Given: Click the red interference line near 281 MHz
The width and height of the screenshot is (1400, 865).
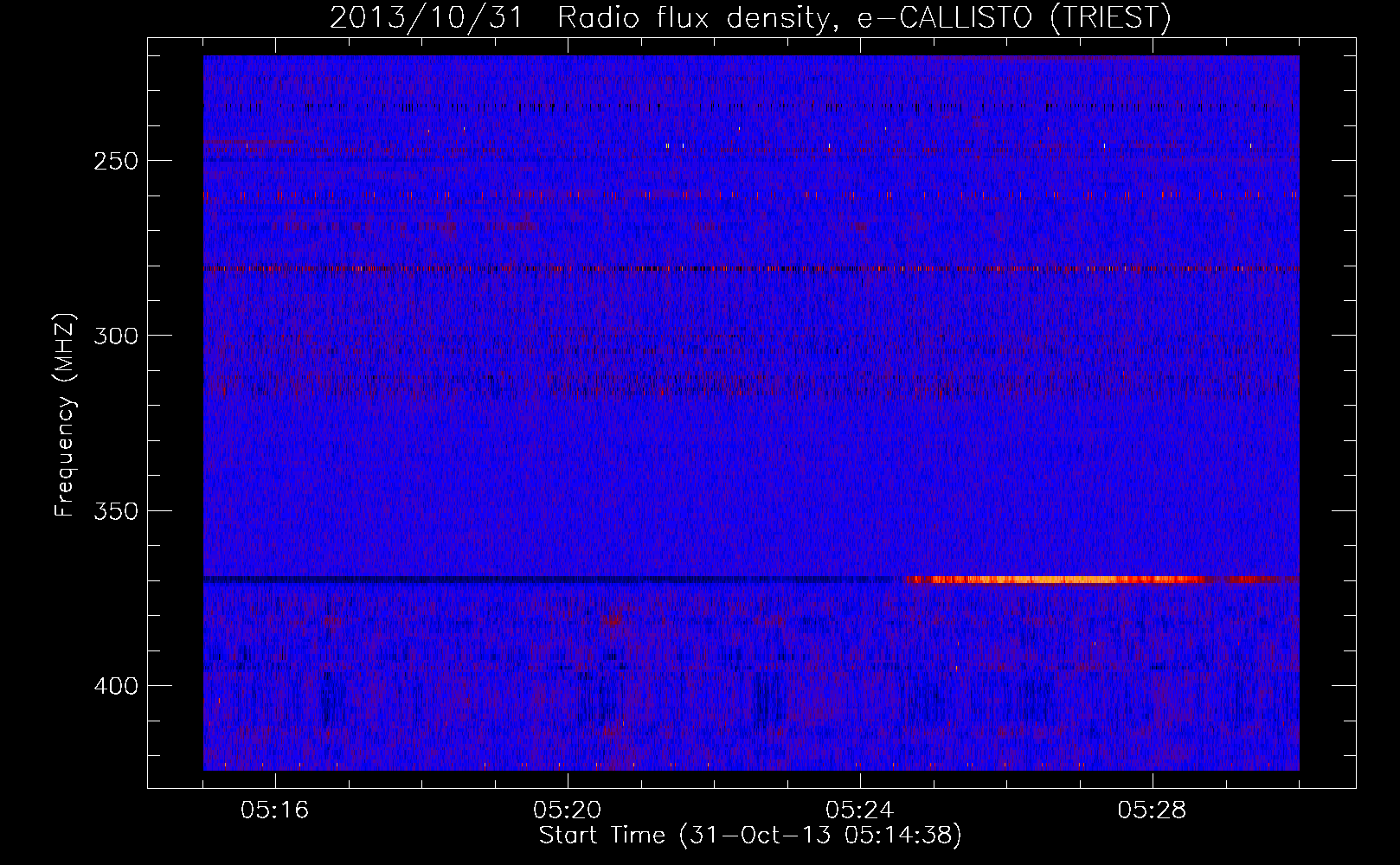Looking at the screenshot, I should pos(751,269).
